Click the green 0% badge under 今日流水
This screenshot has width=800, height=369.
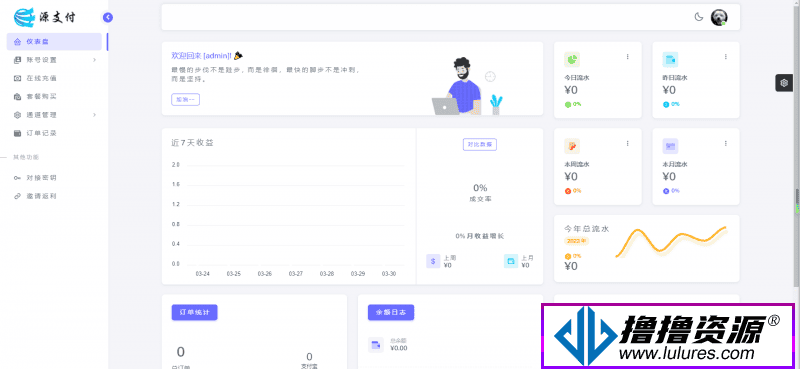click(573, 104)
